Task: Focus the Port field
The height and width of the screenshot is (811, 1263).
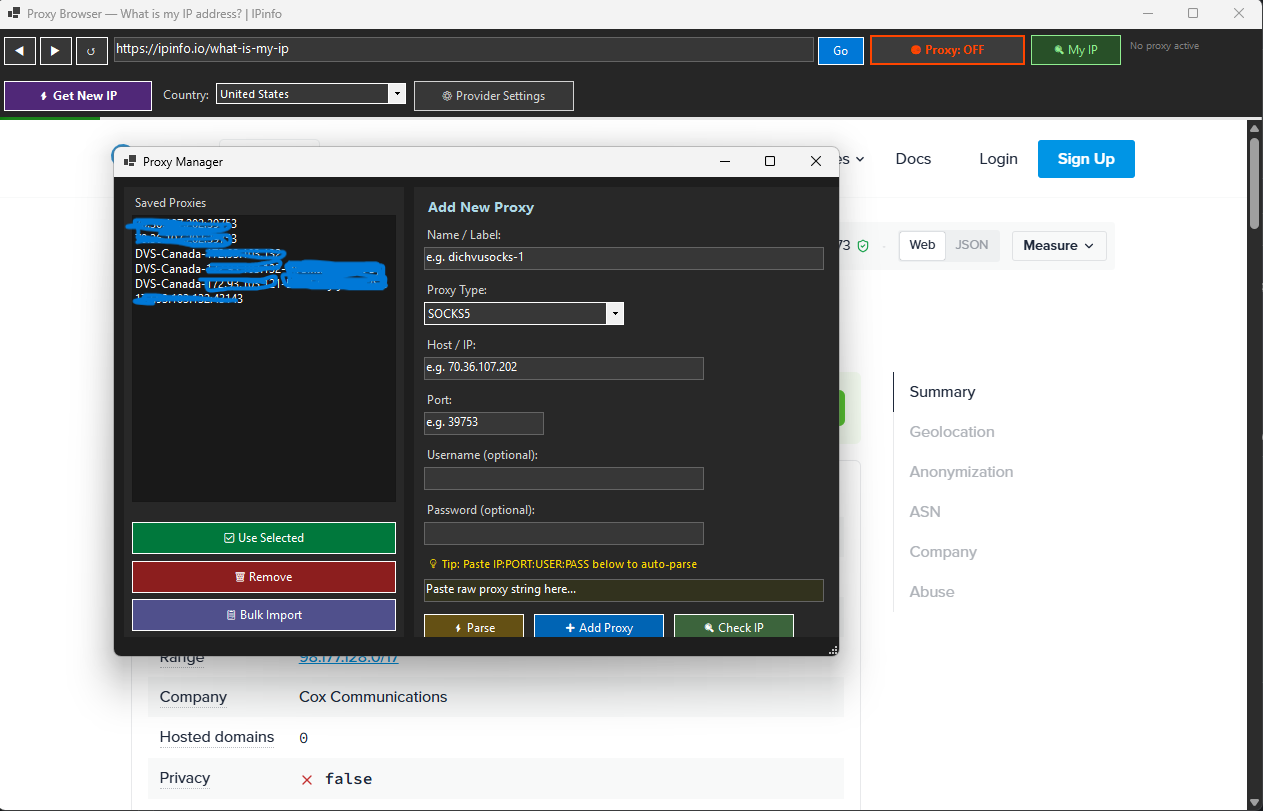Action: 484,423
